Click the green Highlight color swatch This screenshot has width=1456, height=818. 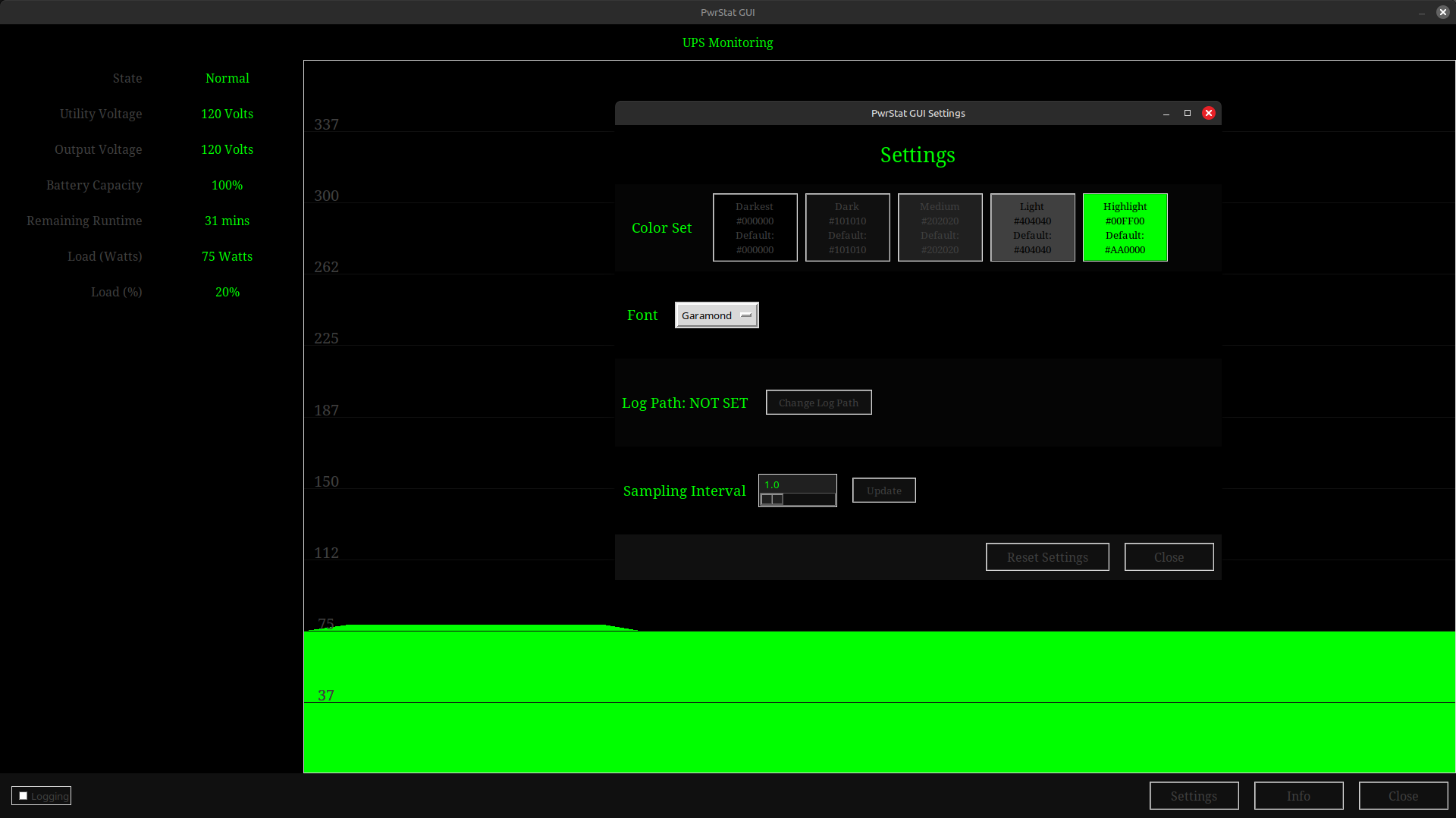1125,227
